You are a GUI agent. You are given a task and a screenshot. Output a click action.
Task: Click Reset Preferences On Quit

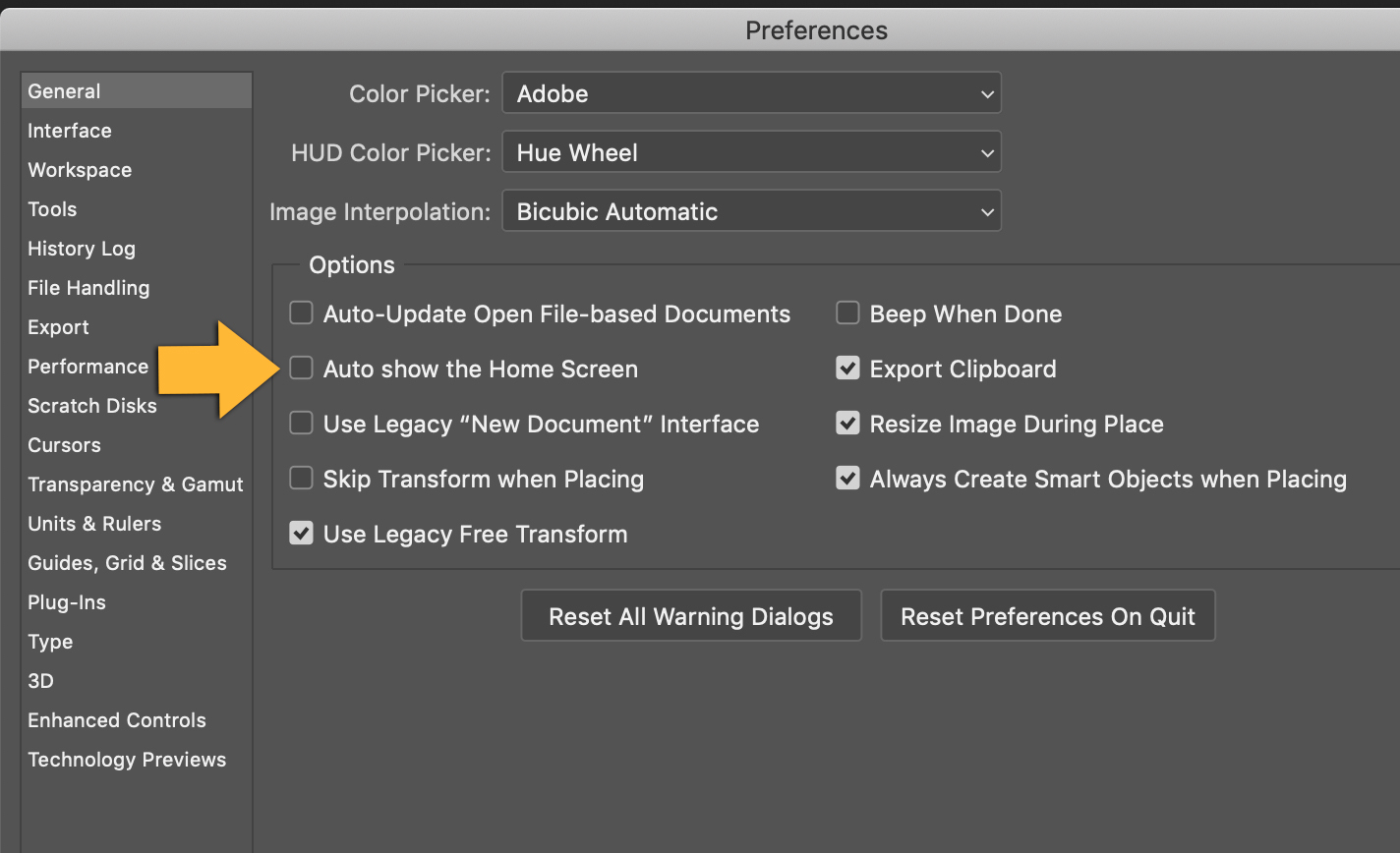click(1047, 615)
